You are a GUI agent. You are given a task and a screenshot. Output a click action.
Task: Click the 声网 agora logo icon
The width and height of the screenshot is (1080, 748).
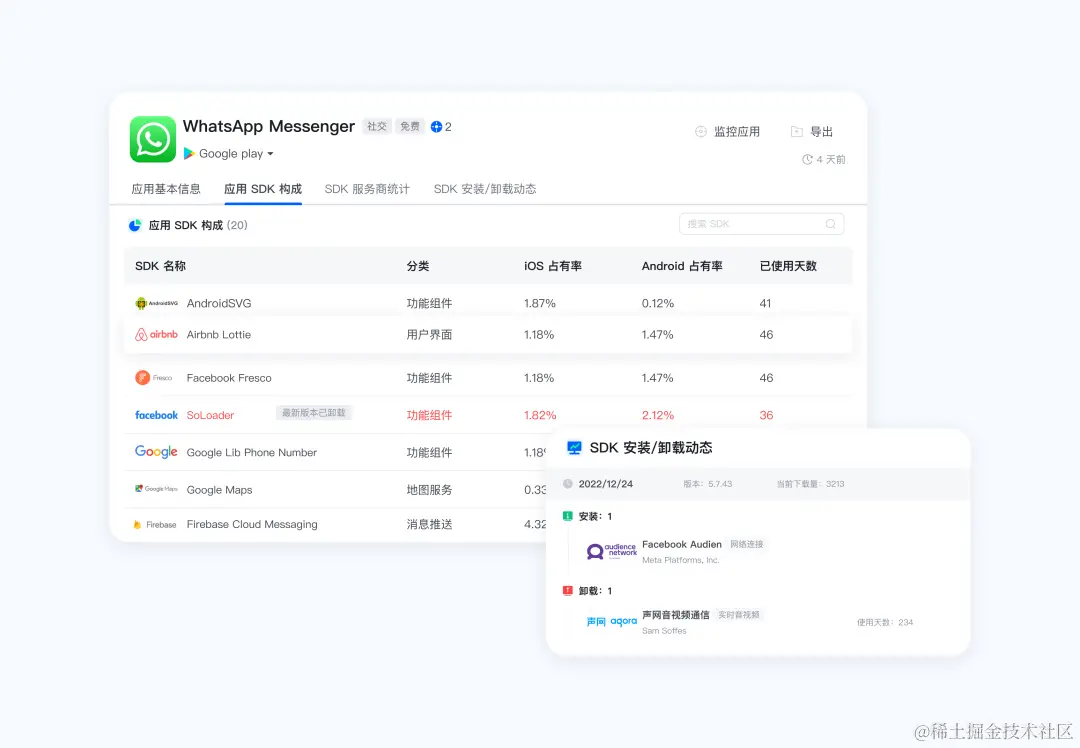(612, 621)
